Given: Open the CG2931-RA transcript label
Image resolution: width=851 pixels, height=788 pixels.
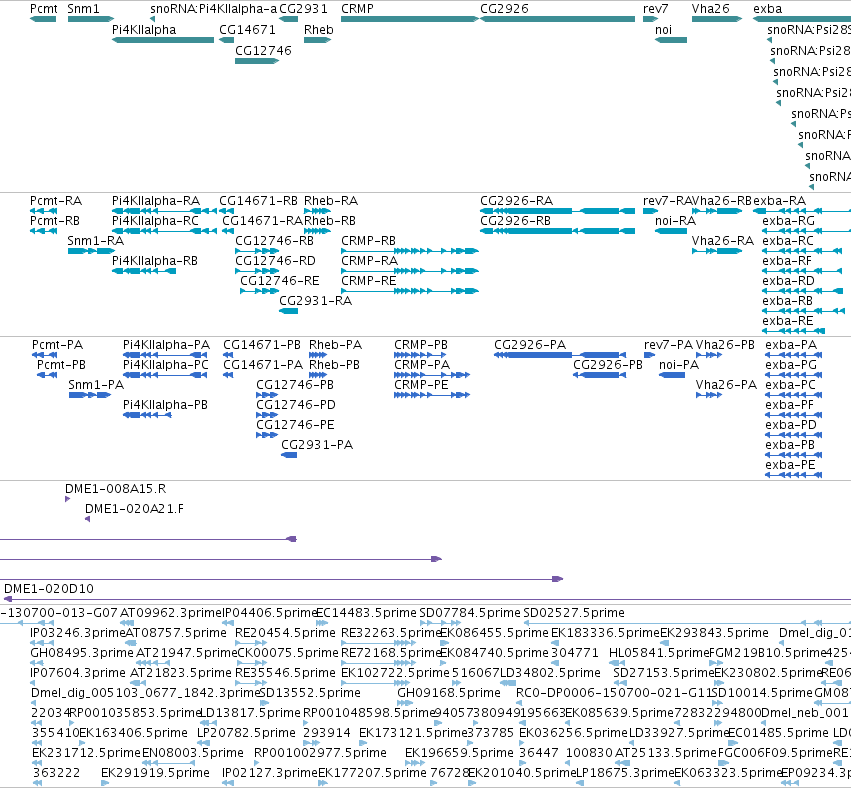Looking at the screenshot, I should (315, 301).
